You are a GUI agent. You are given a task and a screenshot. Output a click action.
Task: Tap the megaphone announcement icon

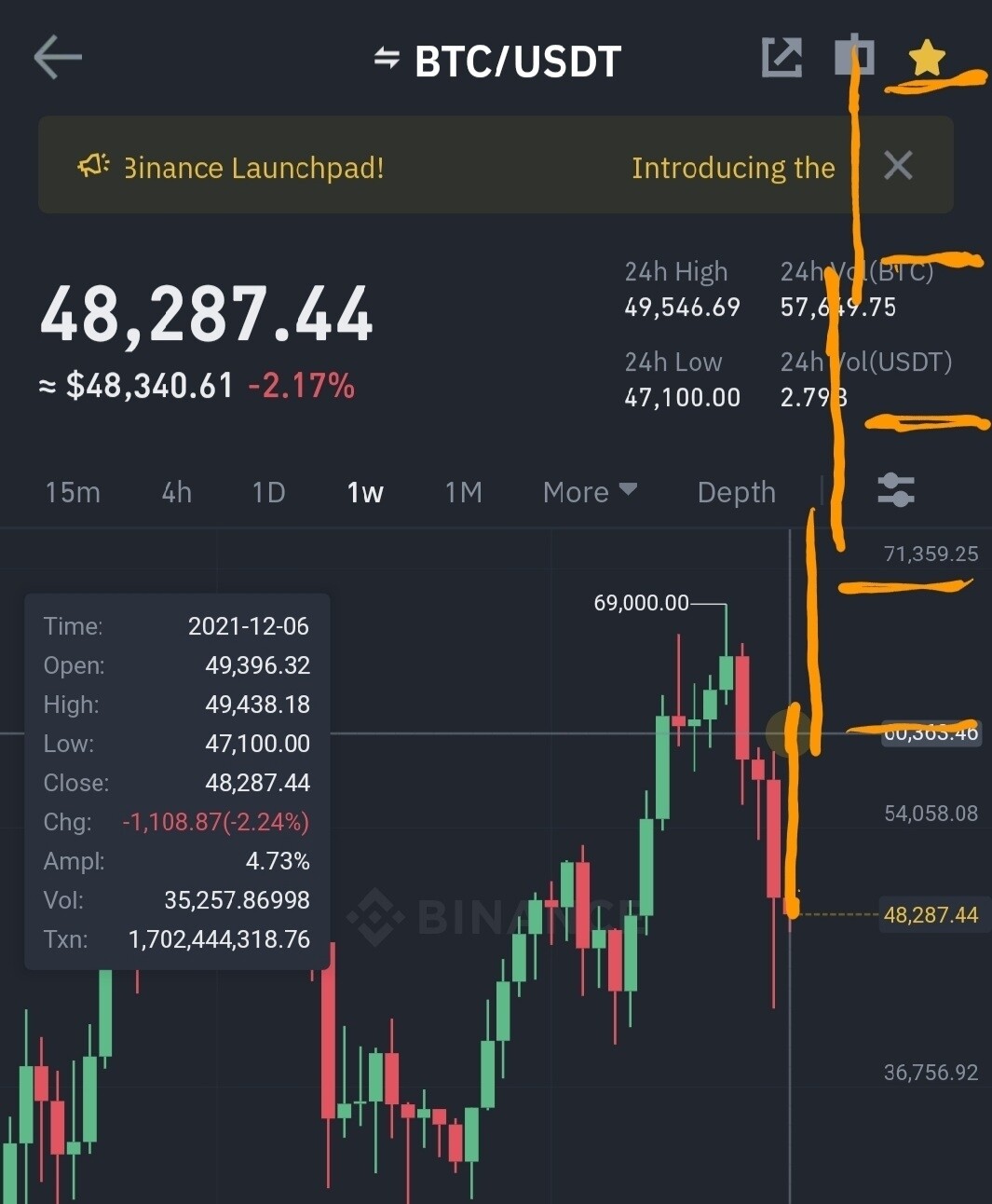pyautogui.click(x=93, y=166)
